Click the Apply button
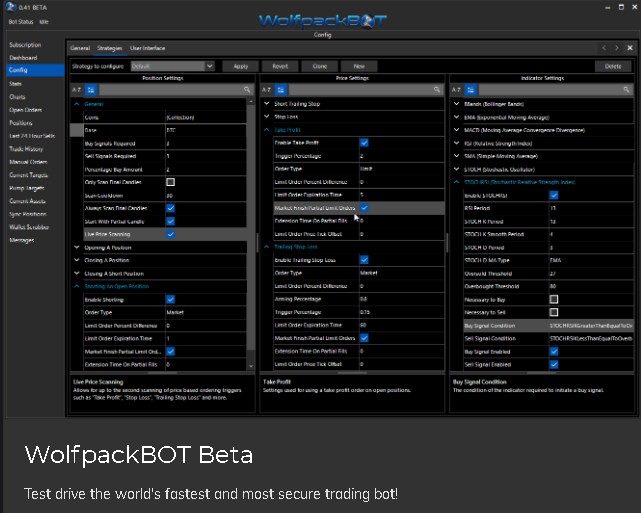Screen dimensions: 641x513 pos(241,66)
